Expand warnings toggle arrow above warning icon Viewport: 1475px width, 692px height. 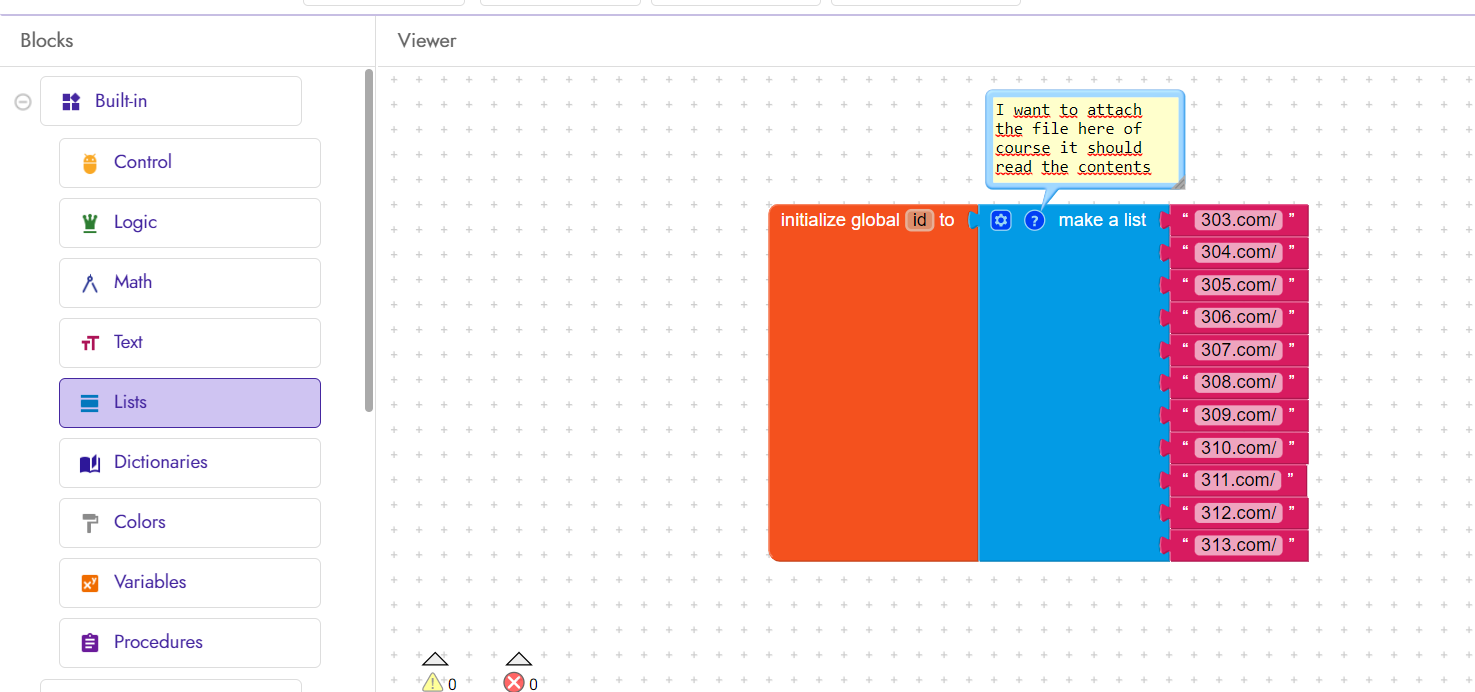pos(435,659)
